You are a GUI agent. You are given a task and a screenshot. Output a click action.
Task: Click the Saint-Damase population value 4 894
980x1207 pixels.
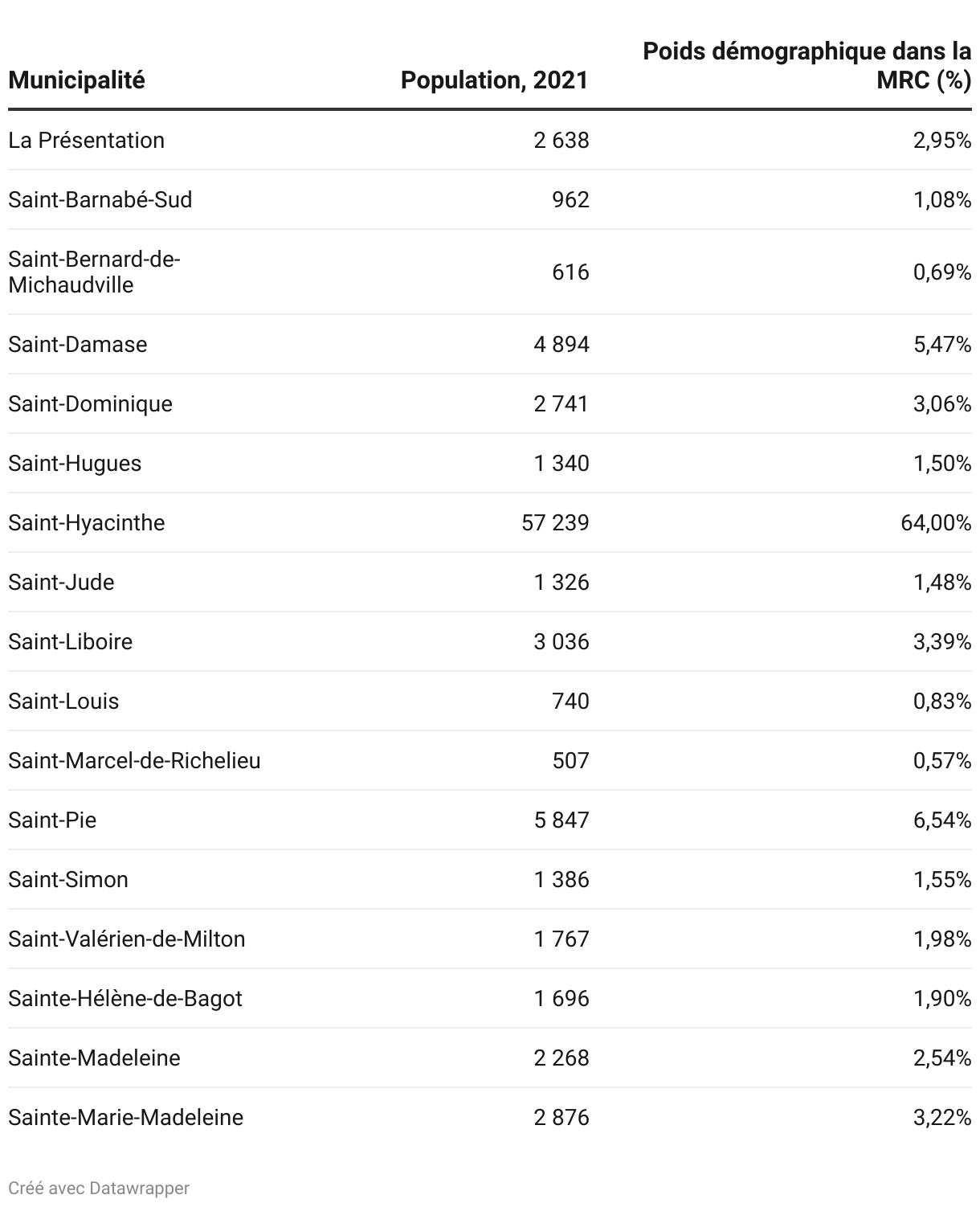(x=561, y=345)
